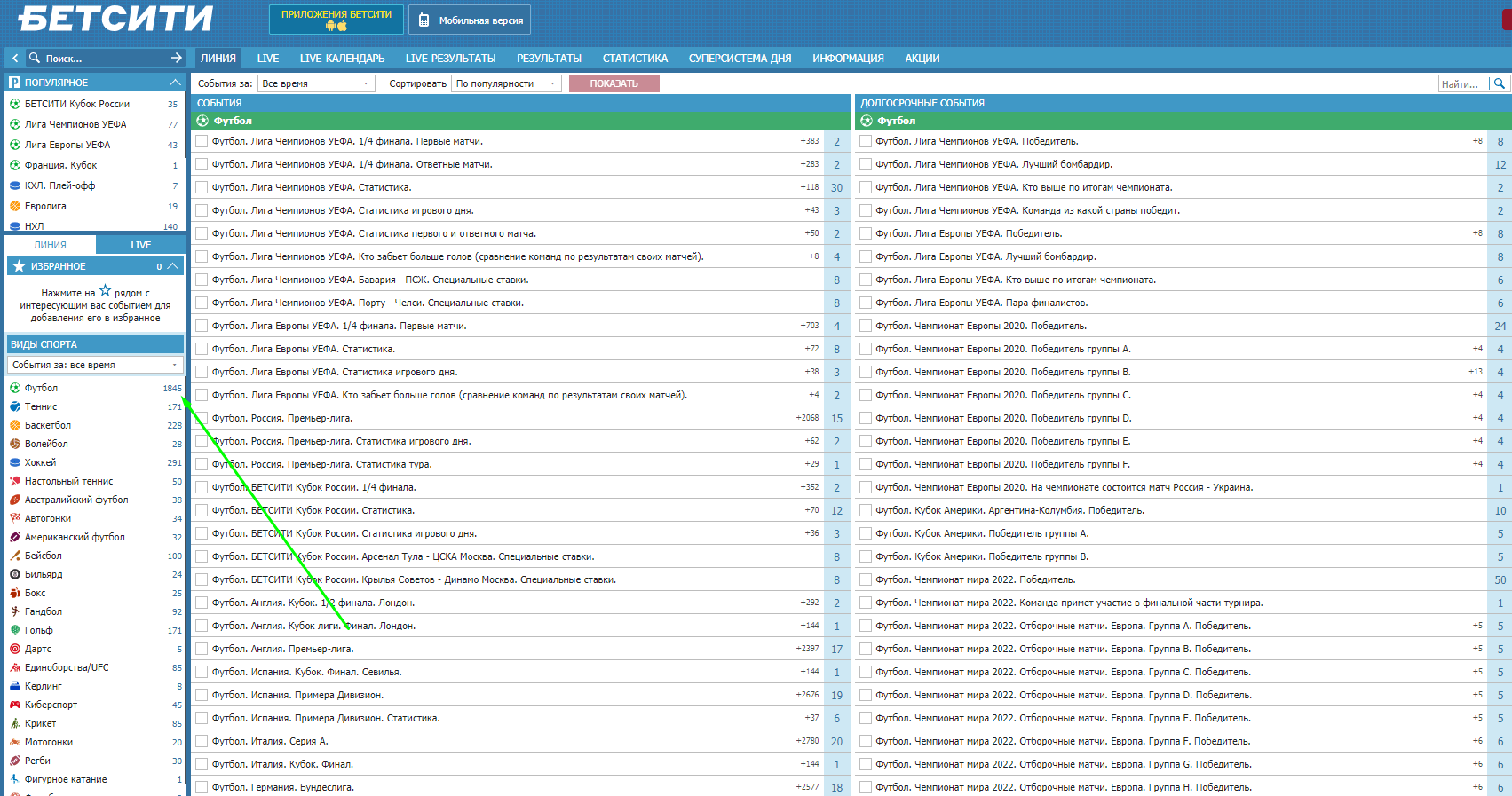Click the esports gamepad icon beside Киберспорт
Screen dimensions: 1512x796
tap(15, 705)
